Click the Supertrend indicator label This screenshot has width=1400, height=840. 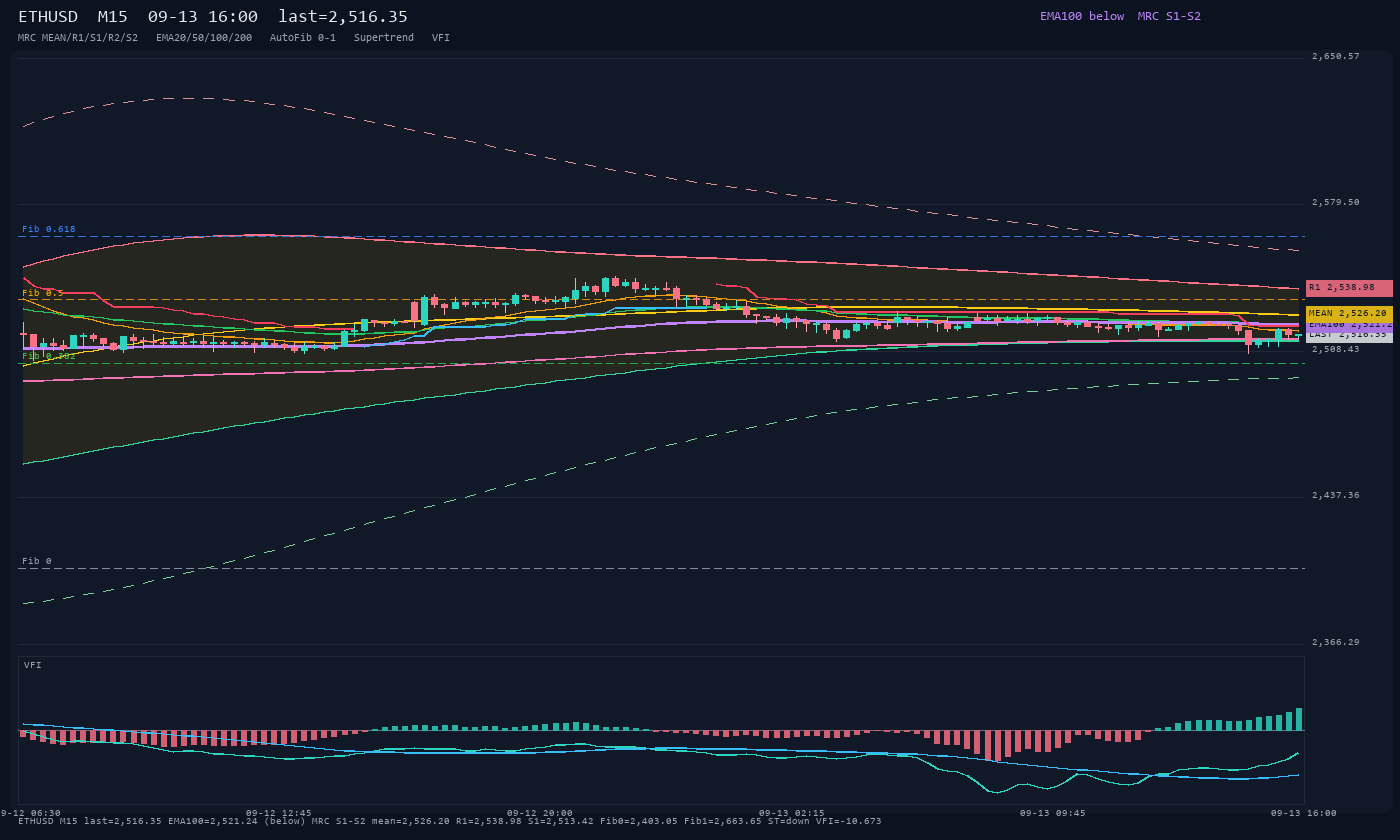point(384,37)
